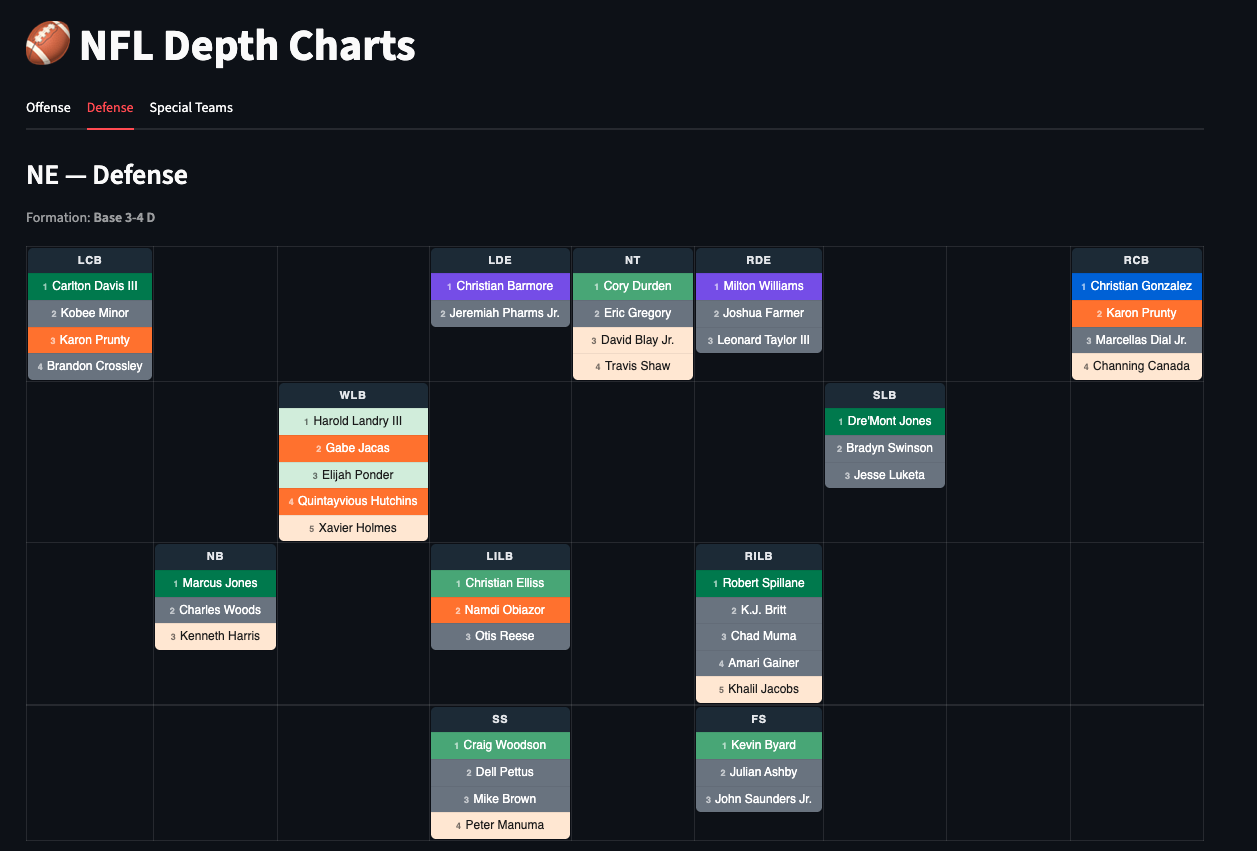Click the NFL Depth Charts heading
Image resolution: width=1257 pixels, height=851 pixels.
coord(247,45)
